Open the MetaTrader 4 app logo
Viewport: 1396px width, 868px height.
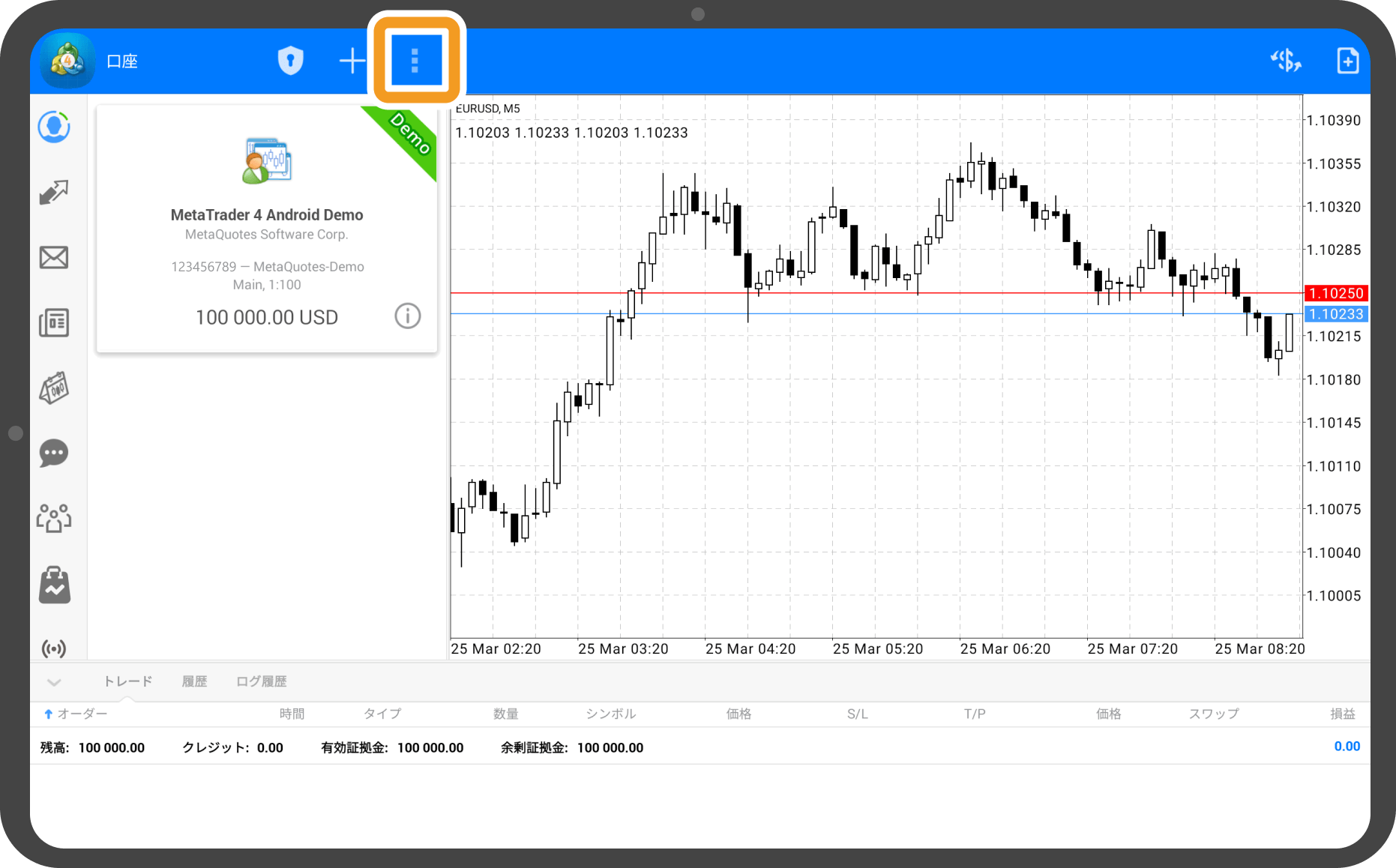[67, 61]
